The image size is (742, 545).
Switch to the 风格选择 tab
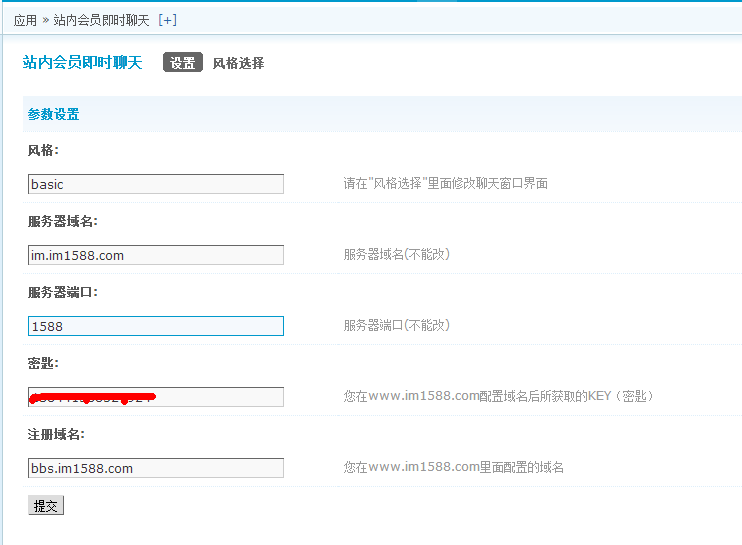tap(238, 63)
